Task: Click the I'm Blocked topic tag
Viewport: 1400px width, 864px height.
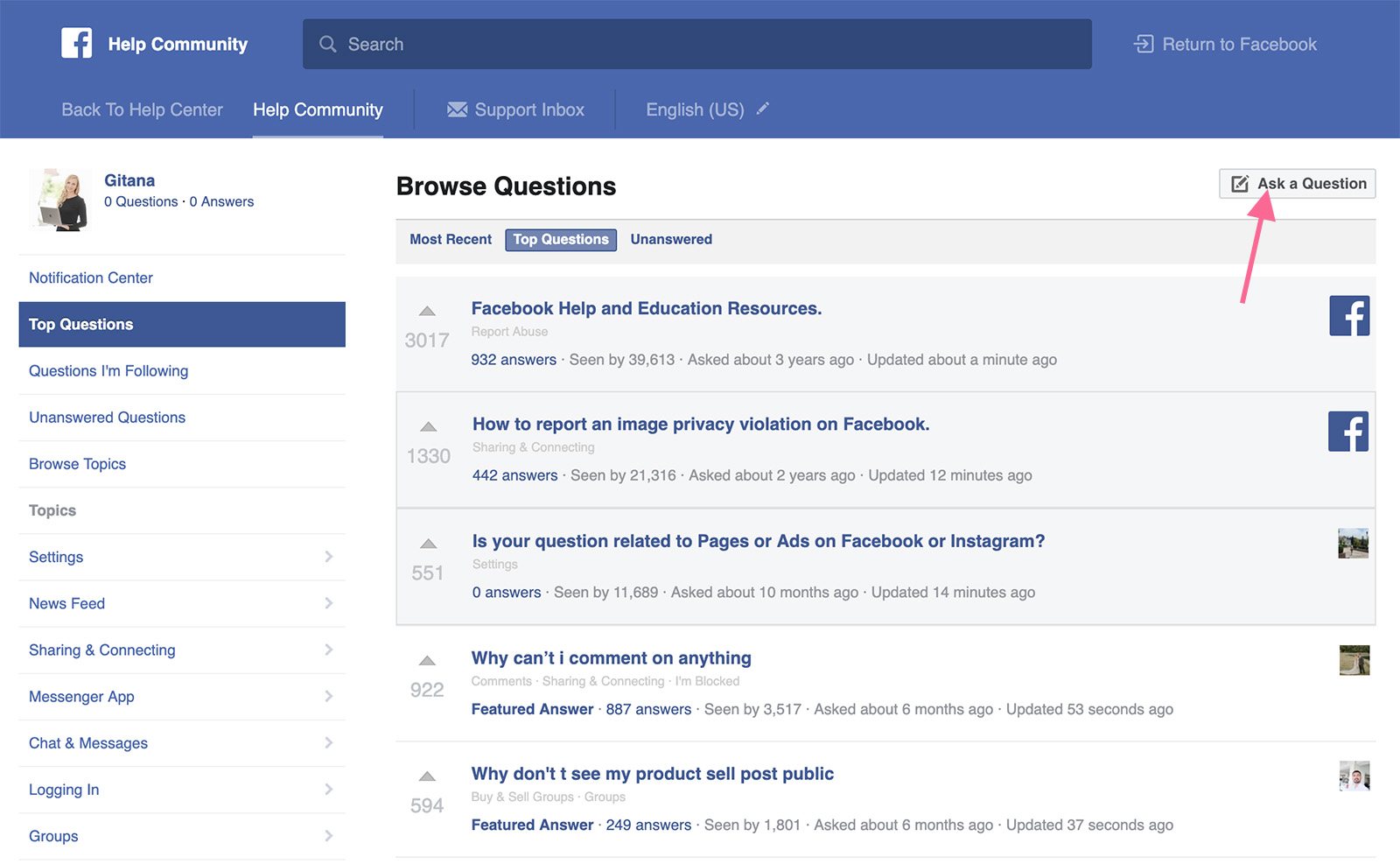Action: [707, 682]
